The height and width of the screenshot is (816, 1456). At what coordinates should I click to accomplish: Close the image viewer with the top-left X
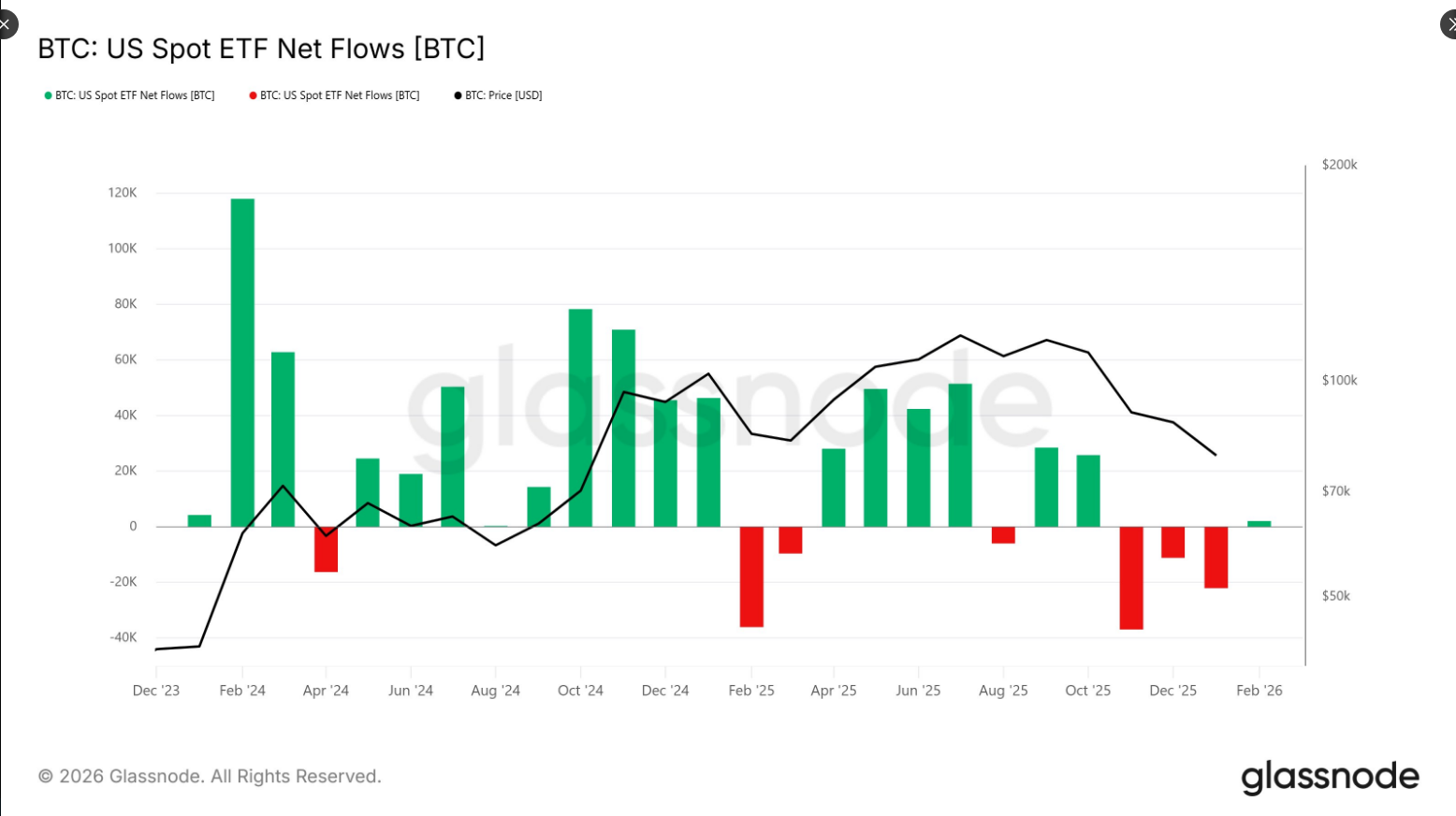pyautogui.click(x=5, y=24)
